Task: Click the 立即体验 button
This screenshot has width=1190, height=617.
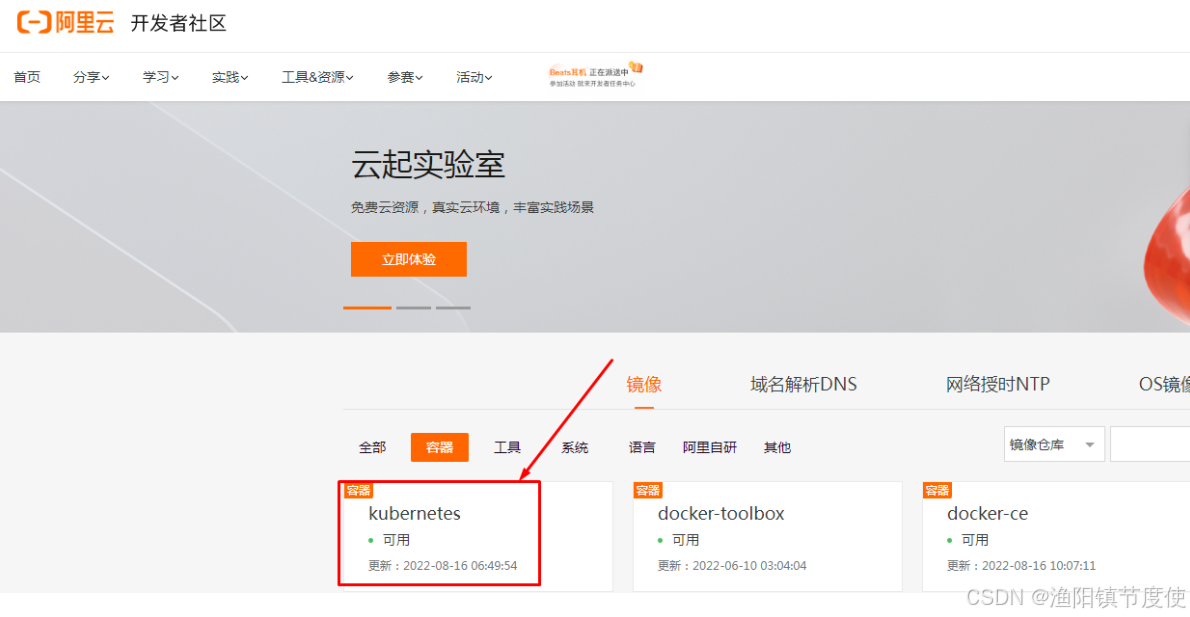Action: (408, 260)
